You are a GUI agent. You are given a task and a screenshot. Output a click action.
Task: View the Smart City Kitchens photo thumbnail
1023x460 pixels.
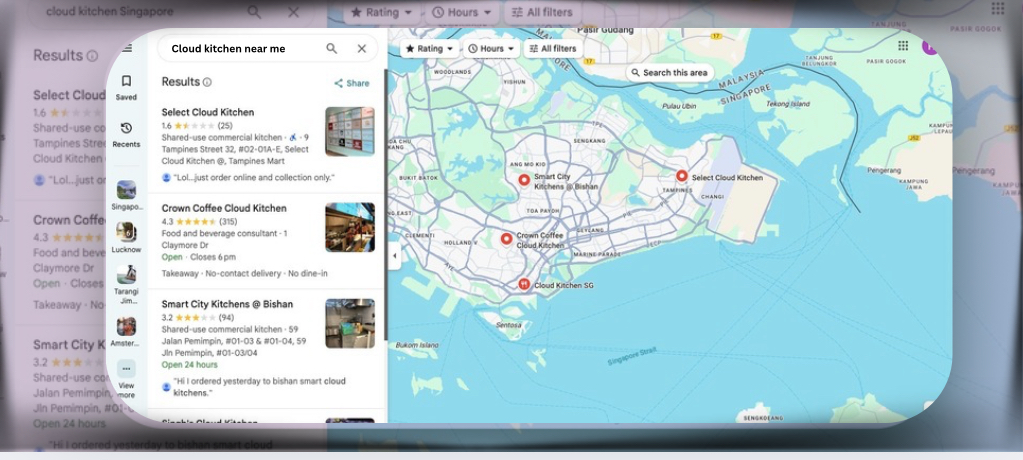click(x=350, y=323)
